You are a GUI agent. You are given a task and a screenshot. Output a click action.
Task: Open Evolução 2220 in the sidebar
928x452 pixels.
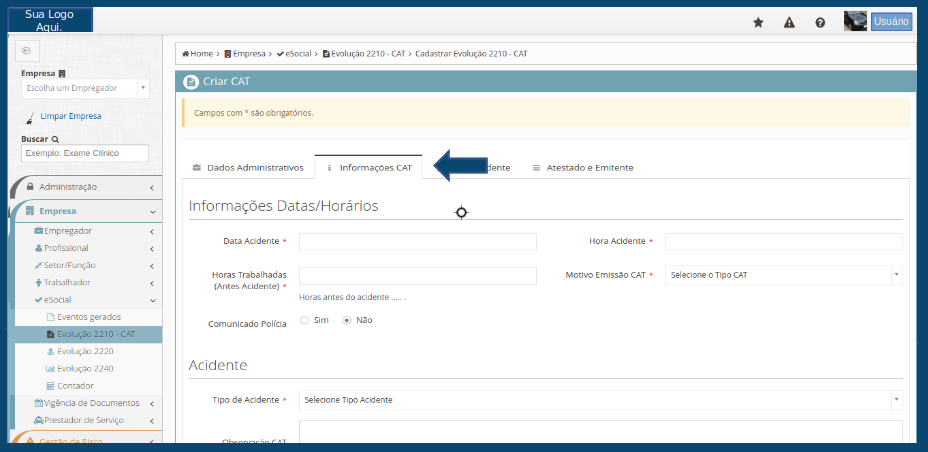(x=84, y=351)
